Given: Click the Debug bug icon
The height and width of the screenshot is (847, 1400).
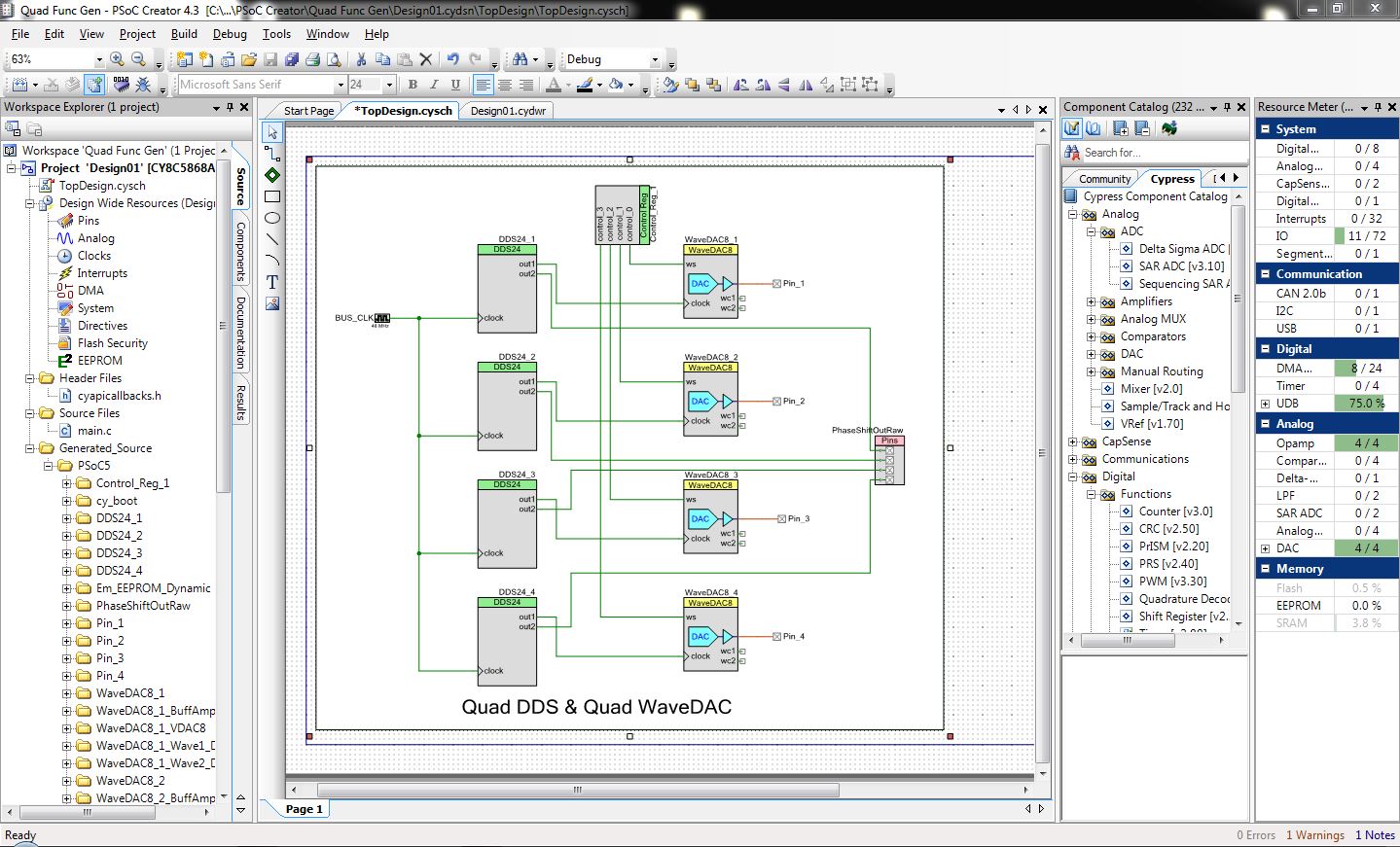Looking at the screenshot, I should (143, 85).
